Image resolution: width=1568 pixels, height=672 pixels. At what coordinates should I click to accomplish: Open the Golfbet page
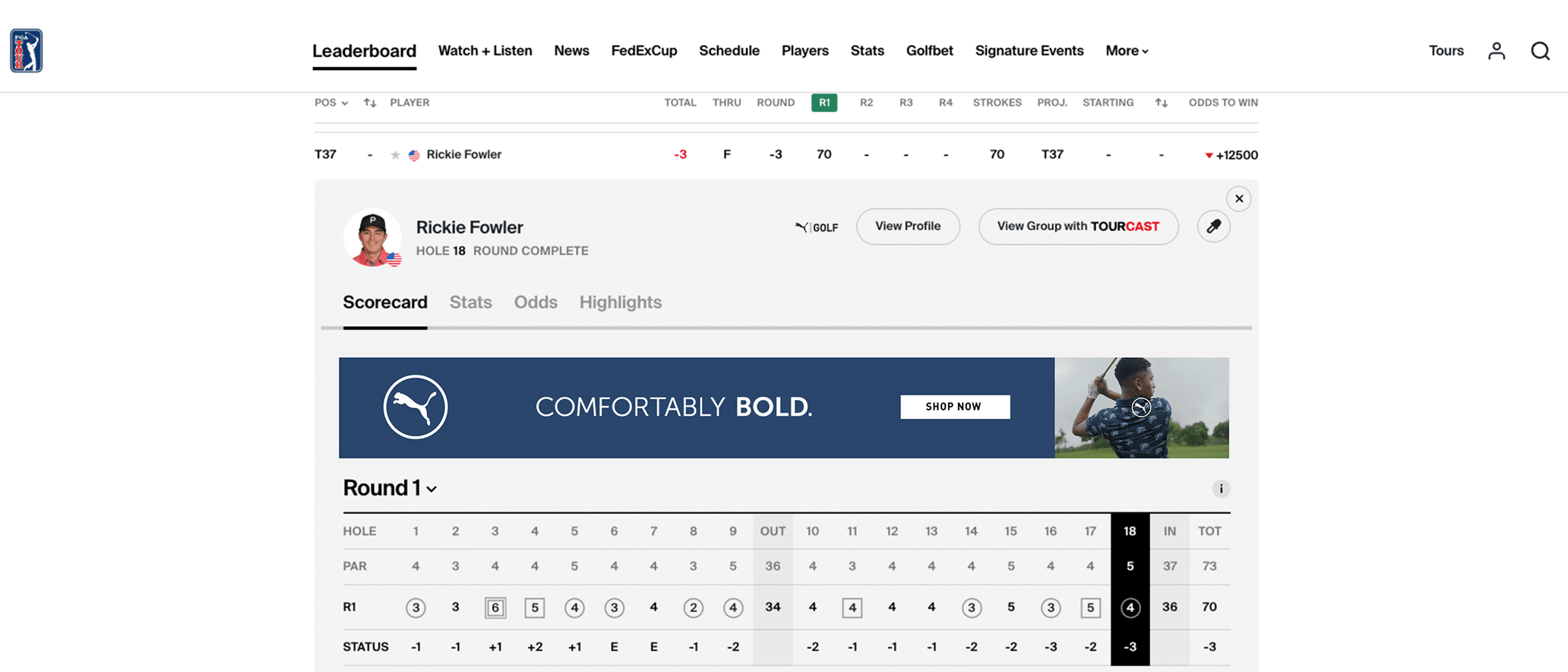coord(930,51)
